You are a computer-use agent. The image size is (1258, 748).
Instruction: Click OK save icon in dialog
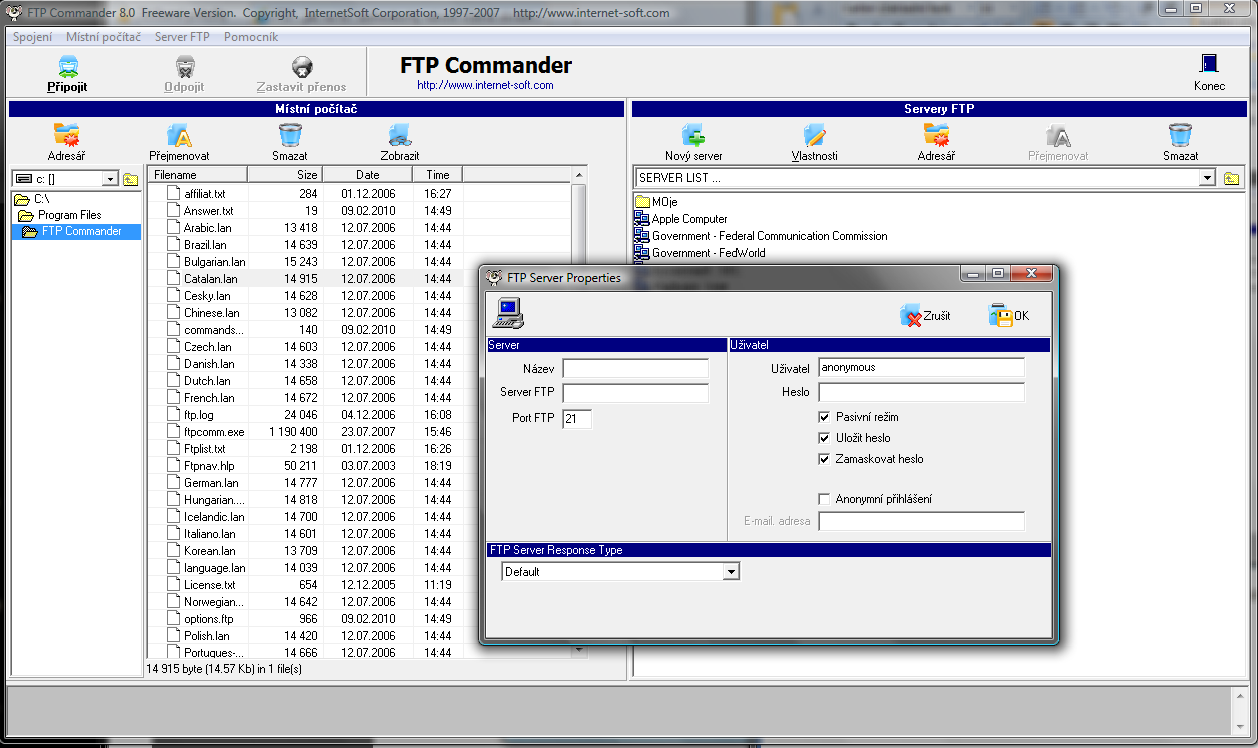click(1000, 315)
